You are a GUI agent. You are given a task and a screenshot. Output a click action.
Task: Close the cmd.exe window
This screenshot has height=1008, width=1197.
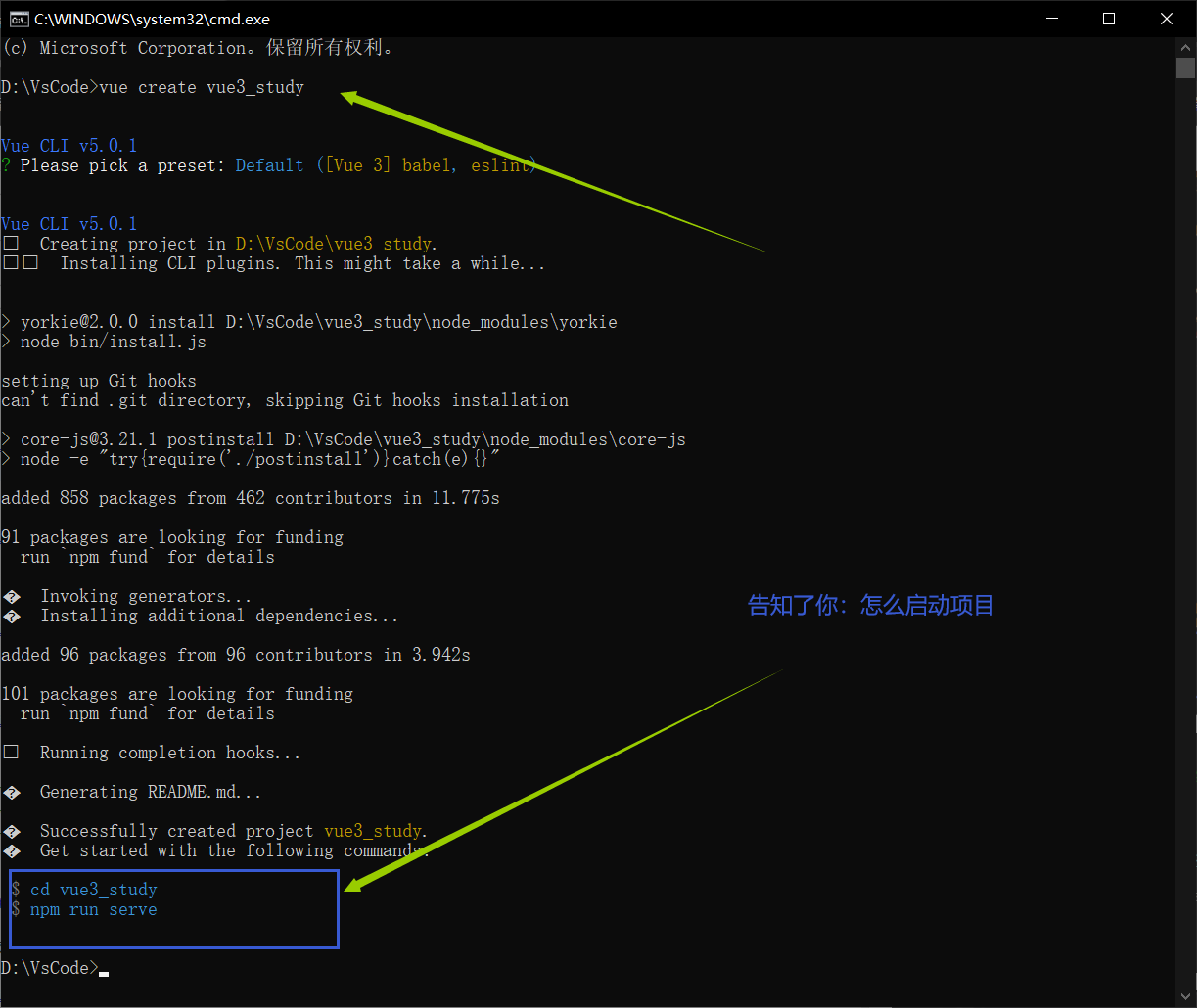tap(1167, 19)
